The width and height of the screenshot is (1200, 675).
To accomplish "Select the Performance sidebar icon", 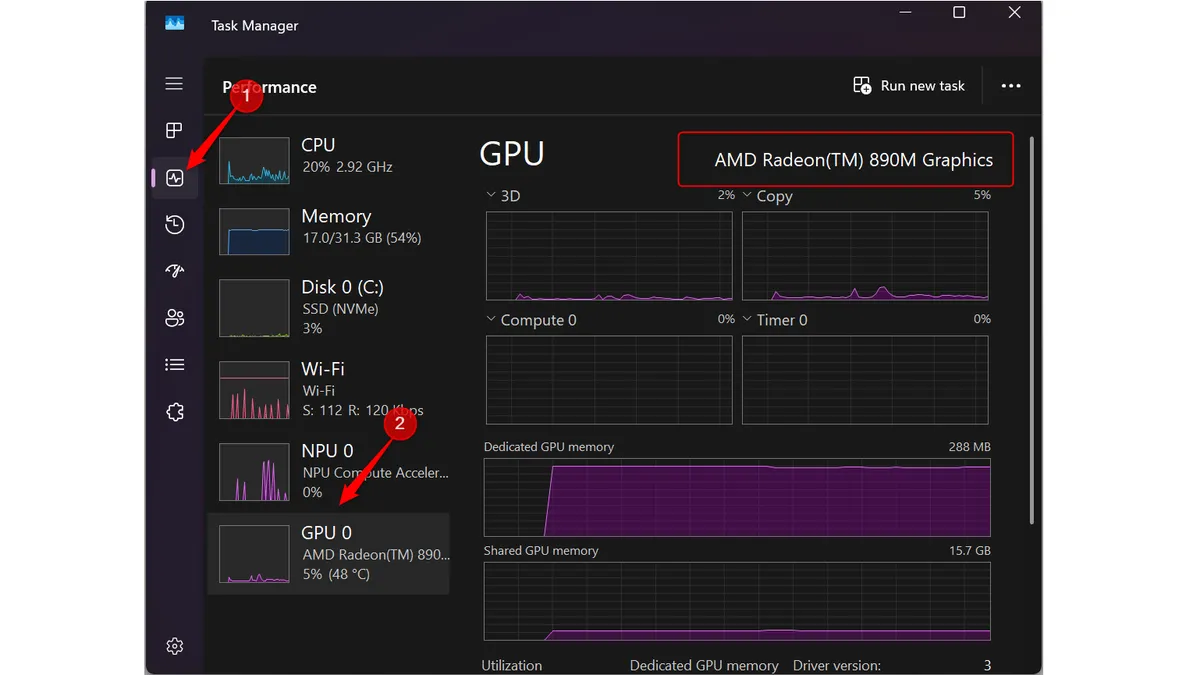I will (174, 178).
